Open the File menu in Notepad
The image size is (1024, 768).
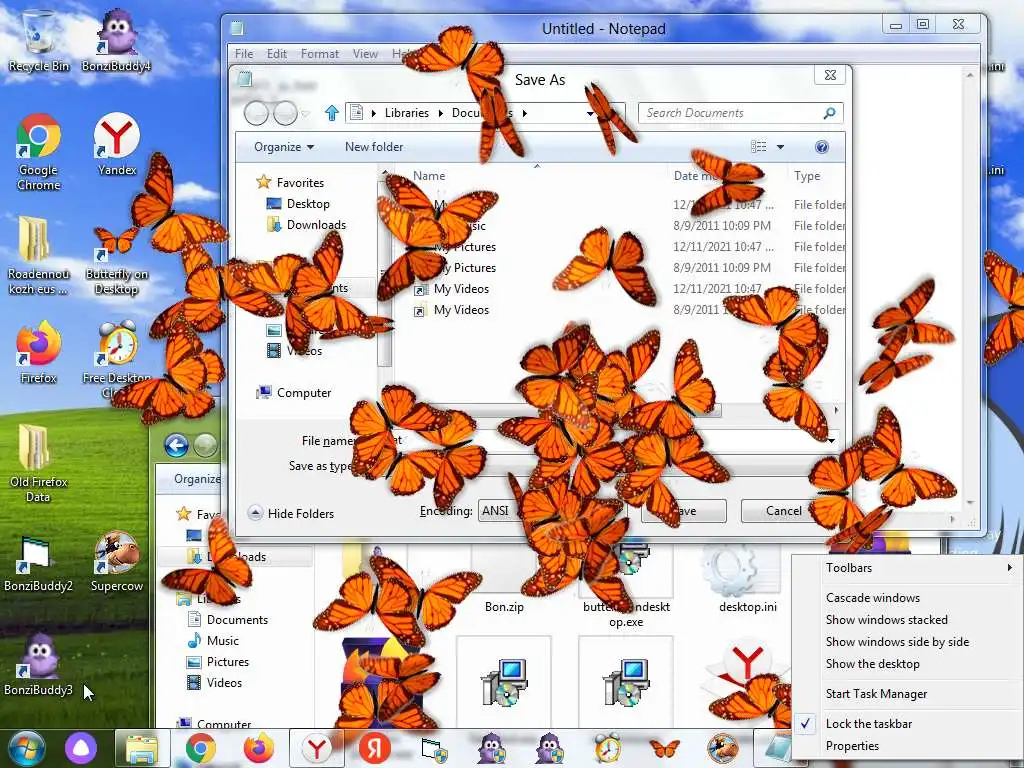click(244, 54)
